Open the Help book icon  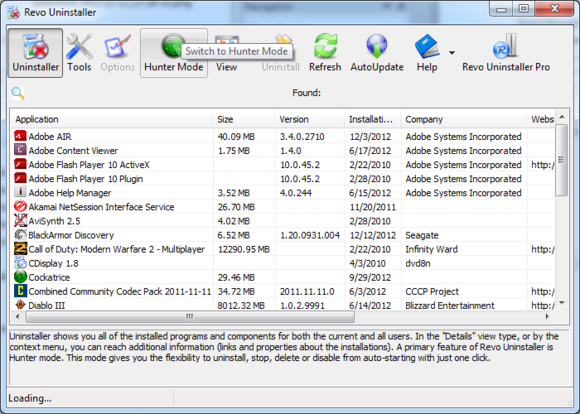427,46
